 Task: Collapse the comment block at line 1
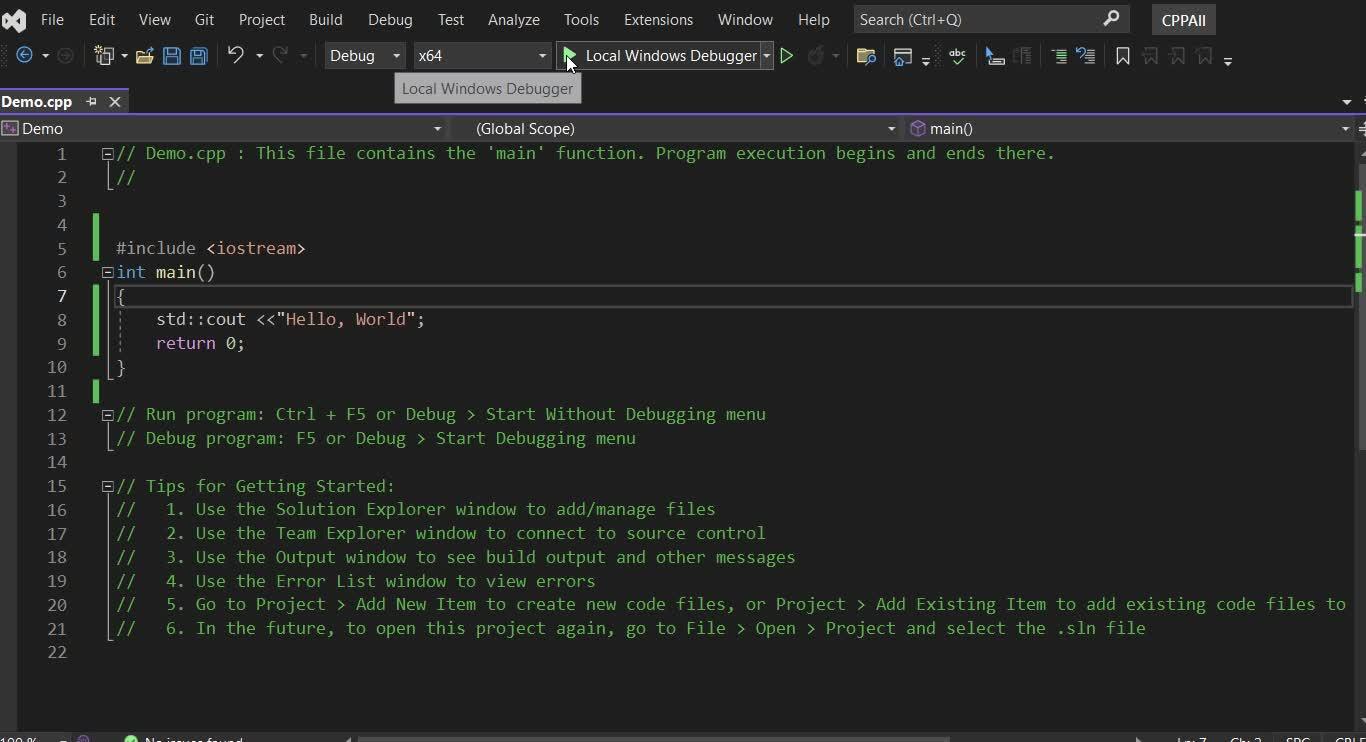click(x=107, y=154)
